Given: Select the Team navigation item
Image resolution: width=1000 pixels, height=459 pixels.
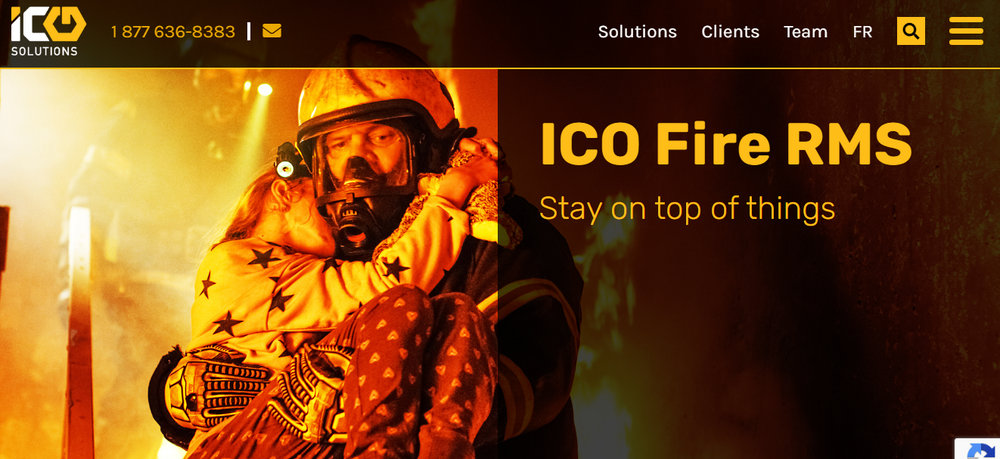Looking at the screenshot, I should tap(805, 32).
